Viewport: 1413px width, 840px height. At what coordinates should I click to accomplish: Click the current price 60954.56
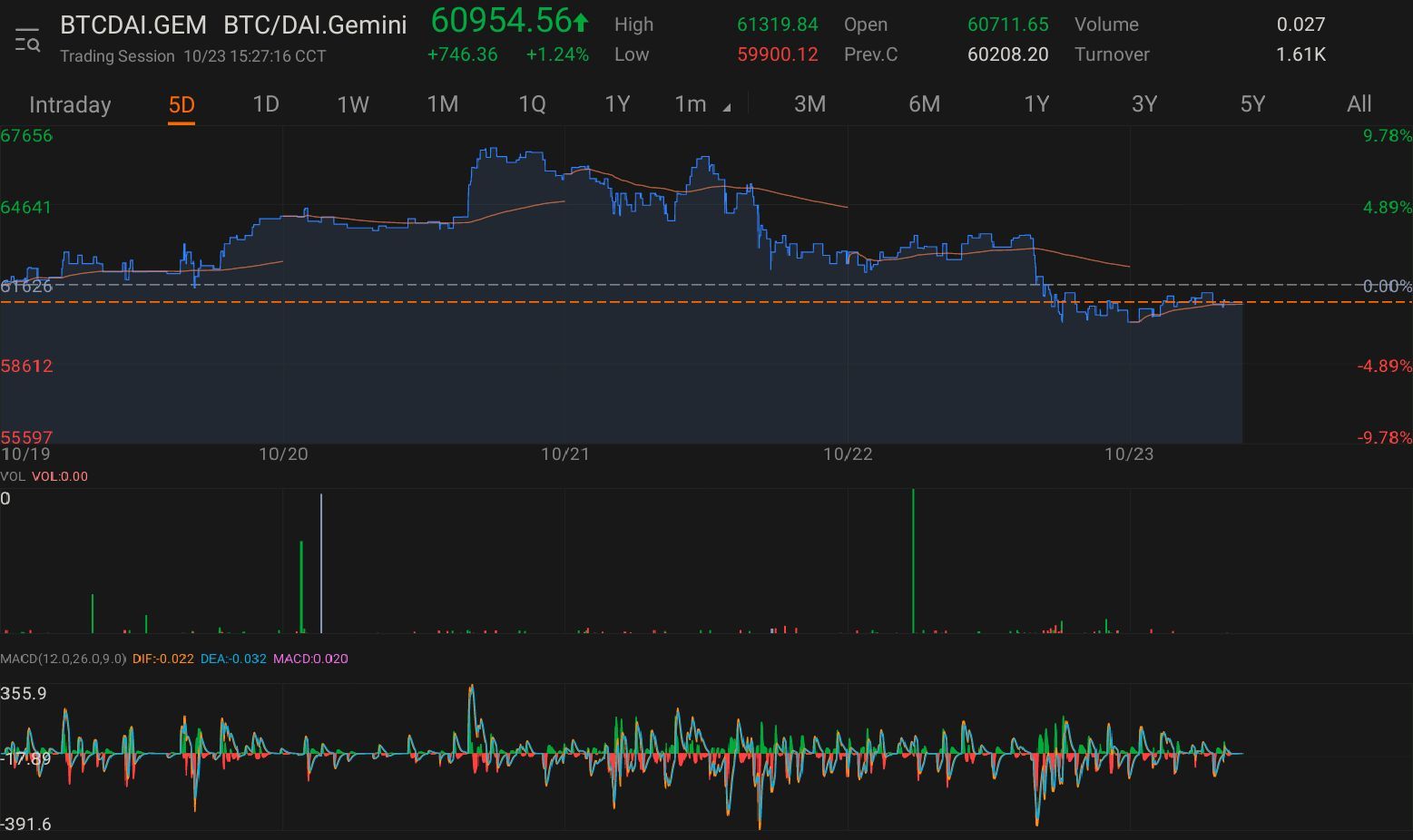pyautogui.click(x=500, y=20)
